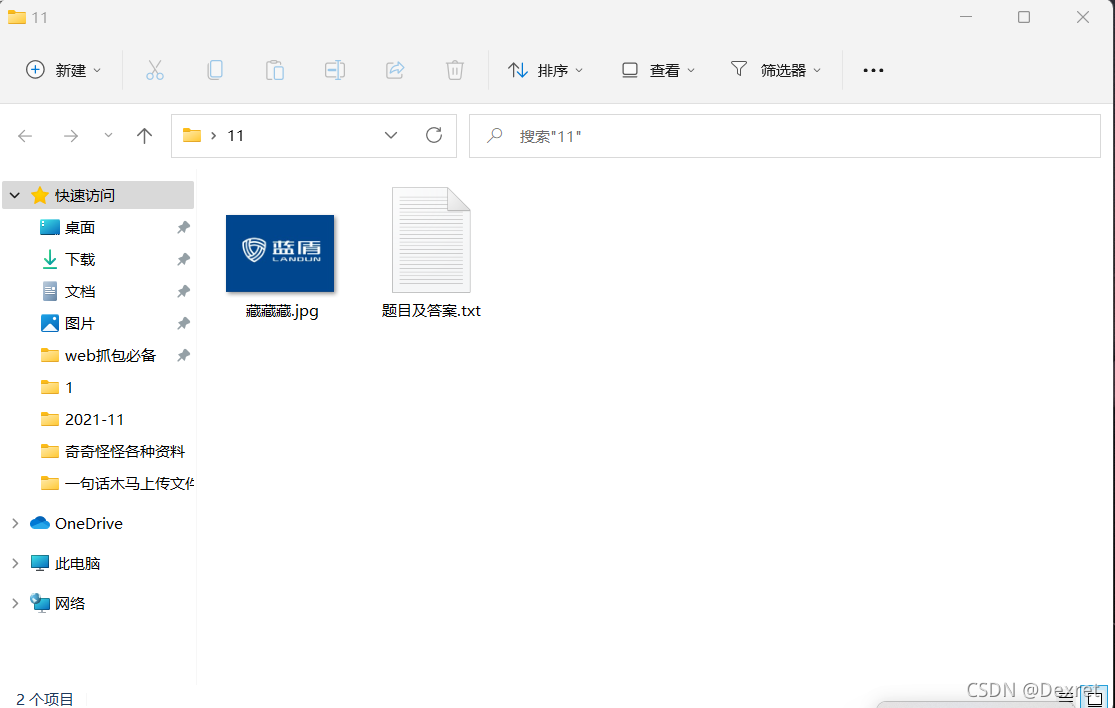The height and width of the screenshot is (708, 1115).
Task: Open the three-dot See more menu
Action: pyautogui.click(x=873, y=70)
